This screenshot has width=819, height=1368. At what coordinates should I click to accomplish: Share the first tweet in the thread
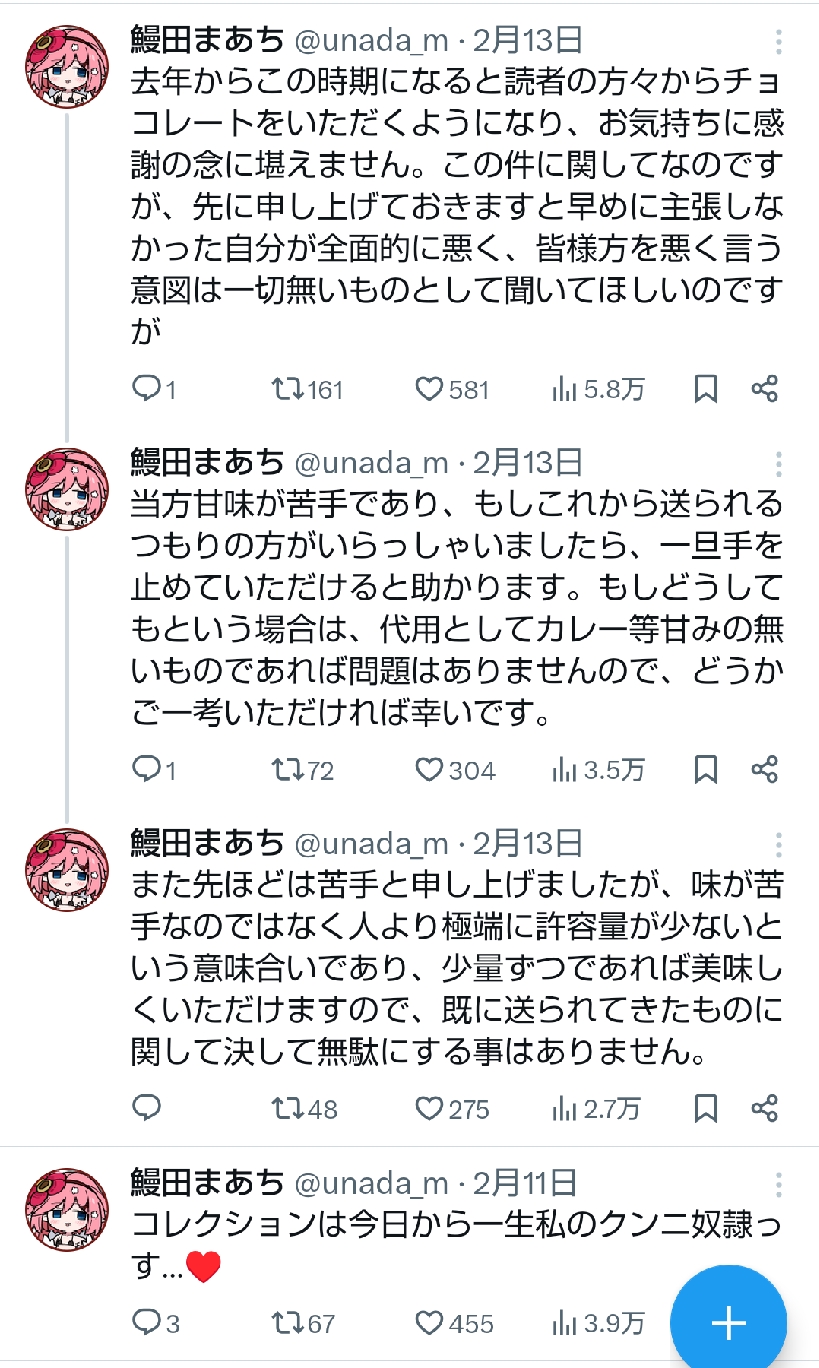pyautogui.click(x=765, y=389)
